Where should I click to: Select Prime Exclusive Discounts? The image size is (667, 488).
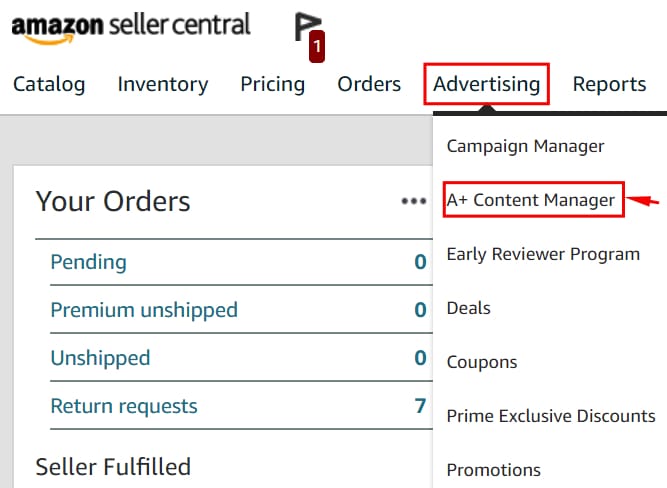pyautogui.click(x=551, y=416)
